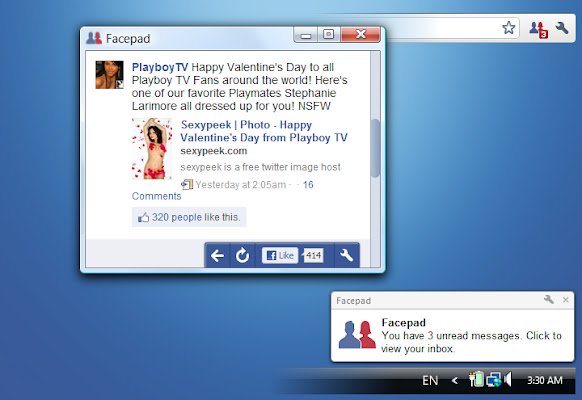Show hidden tray icons arrow
Viewport: 582px width, 400px height.
454,380
